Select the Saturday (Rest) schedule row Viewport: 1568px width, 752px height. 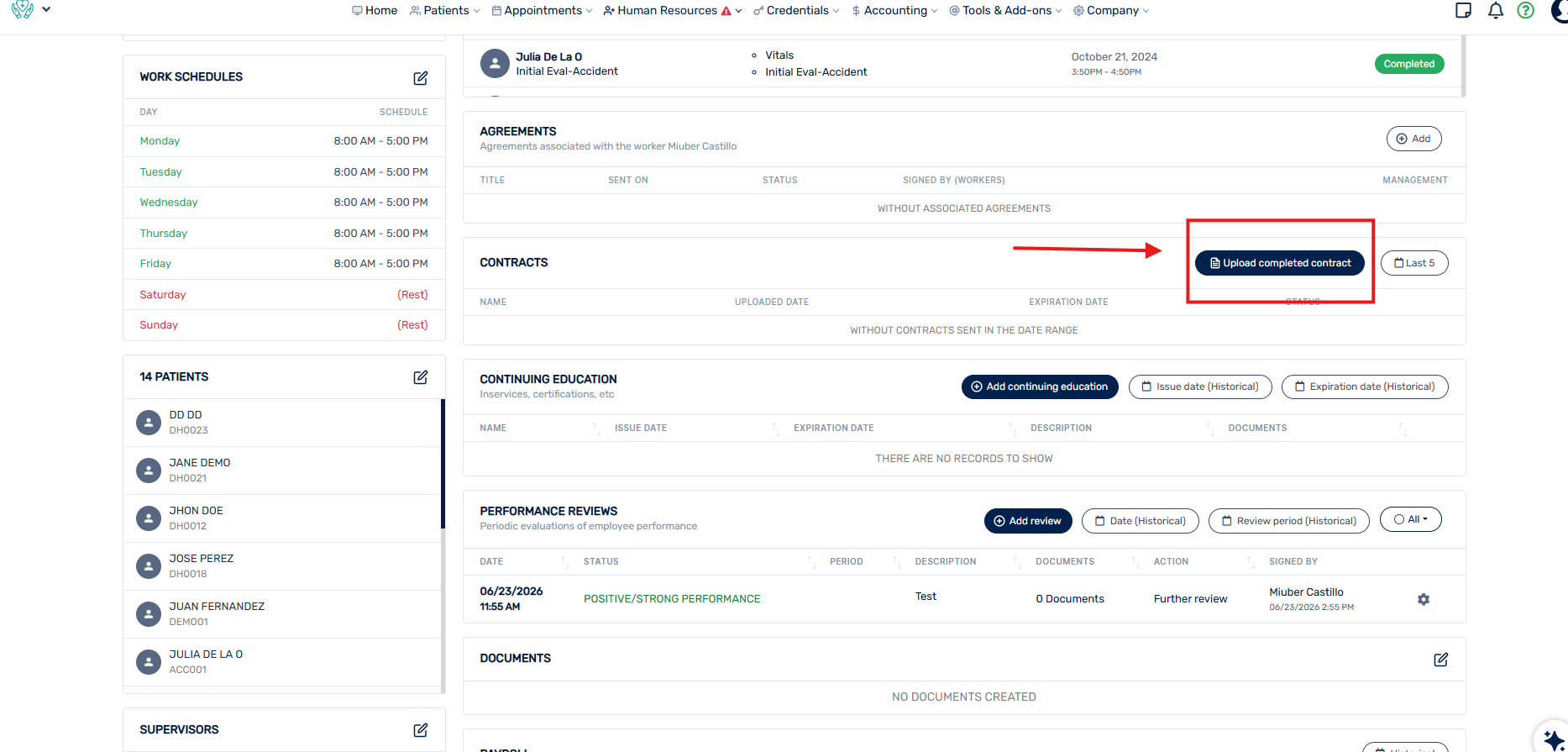point(284,295)
